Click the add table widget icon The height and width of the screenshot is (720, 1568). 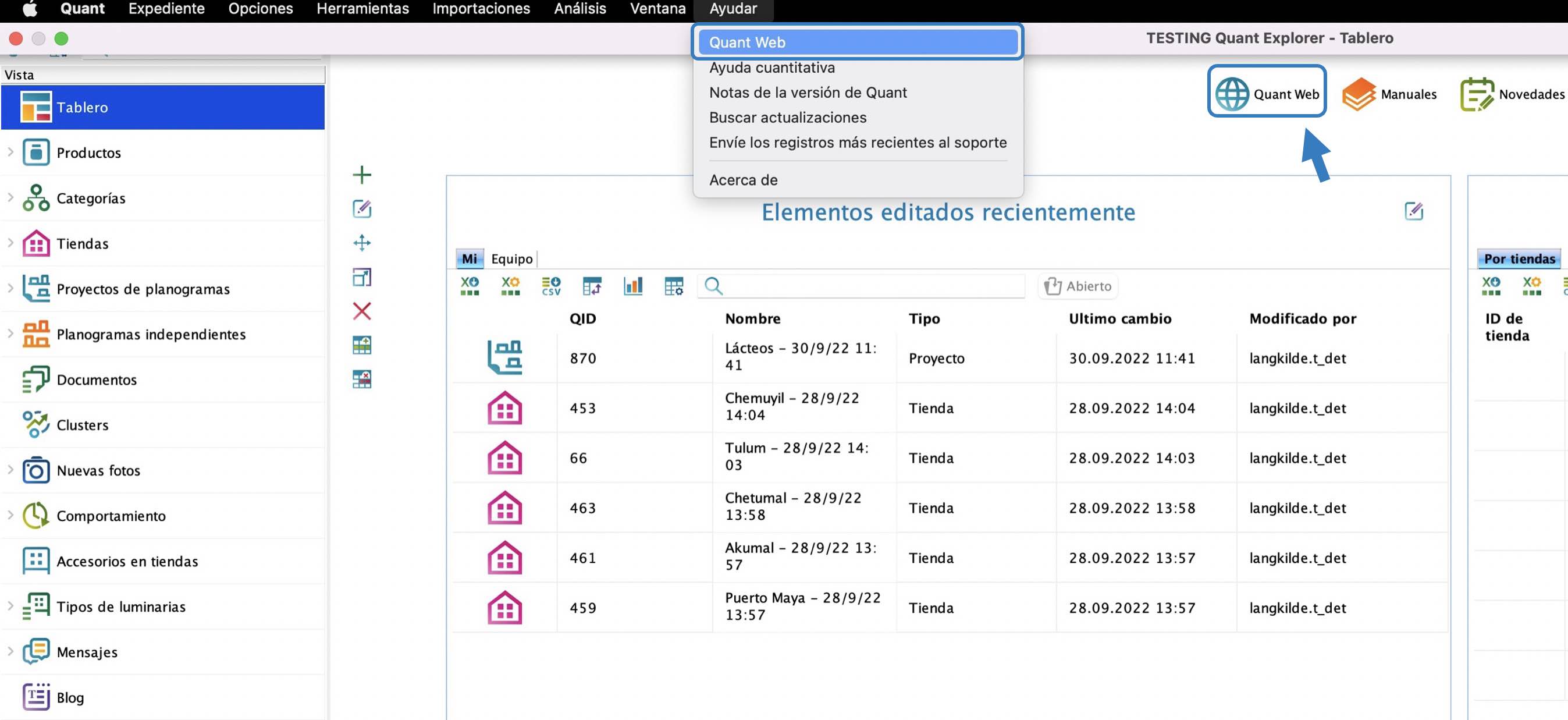pos(361,345)
